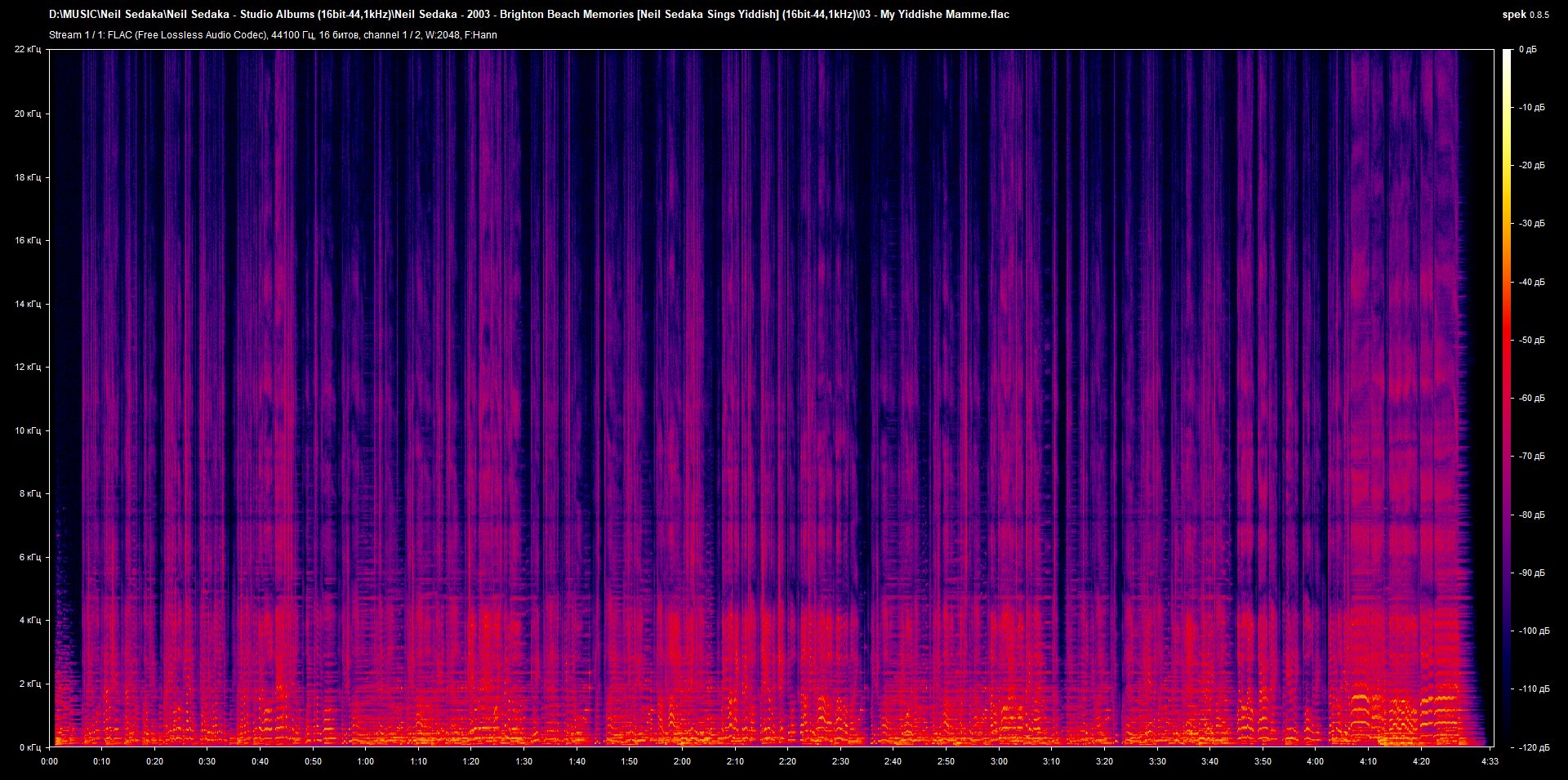The height and width of the screenshot is (780, 1568).
Task: Click the '-50 дБ' level label
Action: click(1531, 341)
